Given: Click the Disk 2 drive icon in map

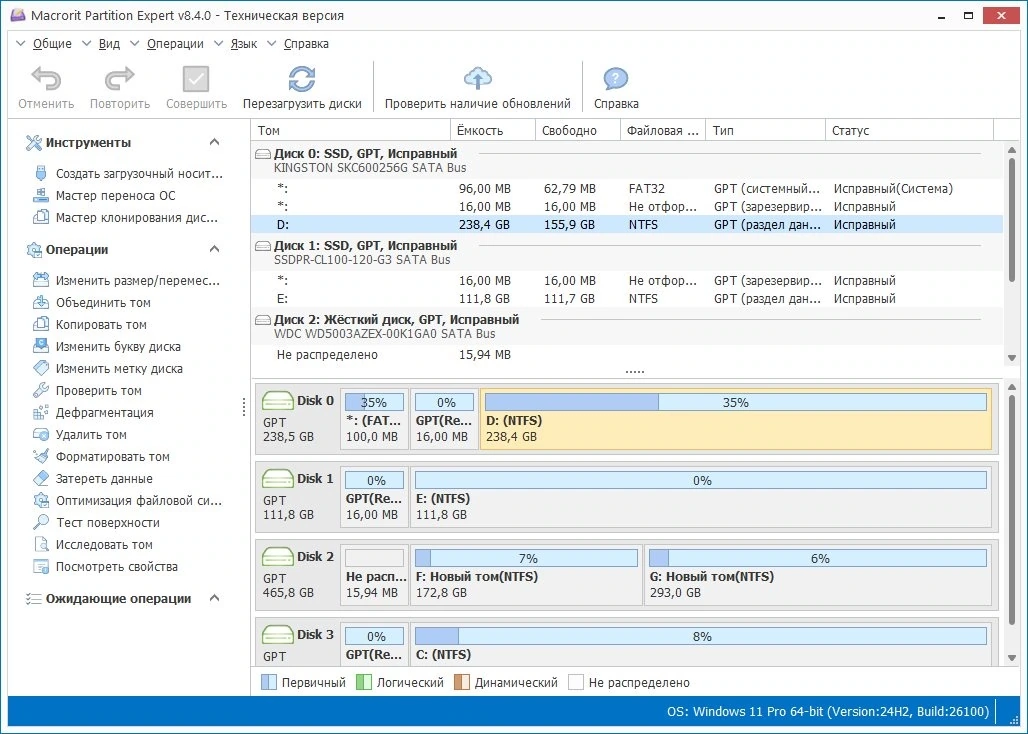Looking at the screenshot, I should pos(277,556).
